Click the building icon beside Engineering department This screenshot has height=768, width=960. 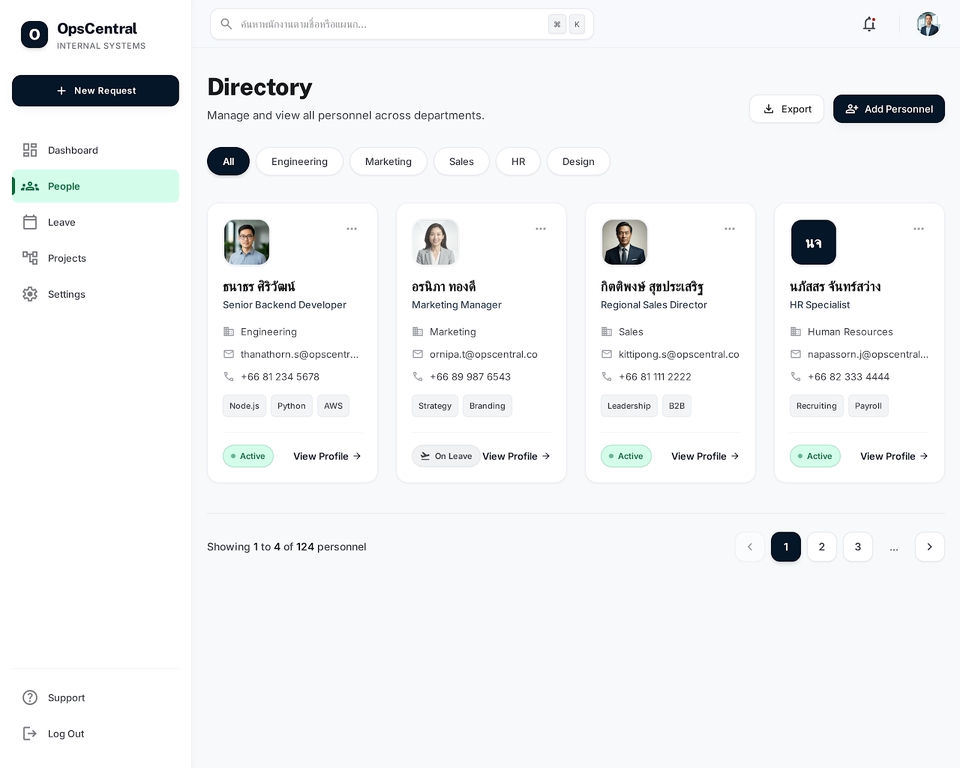click(228, 331)
